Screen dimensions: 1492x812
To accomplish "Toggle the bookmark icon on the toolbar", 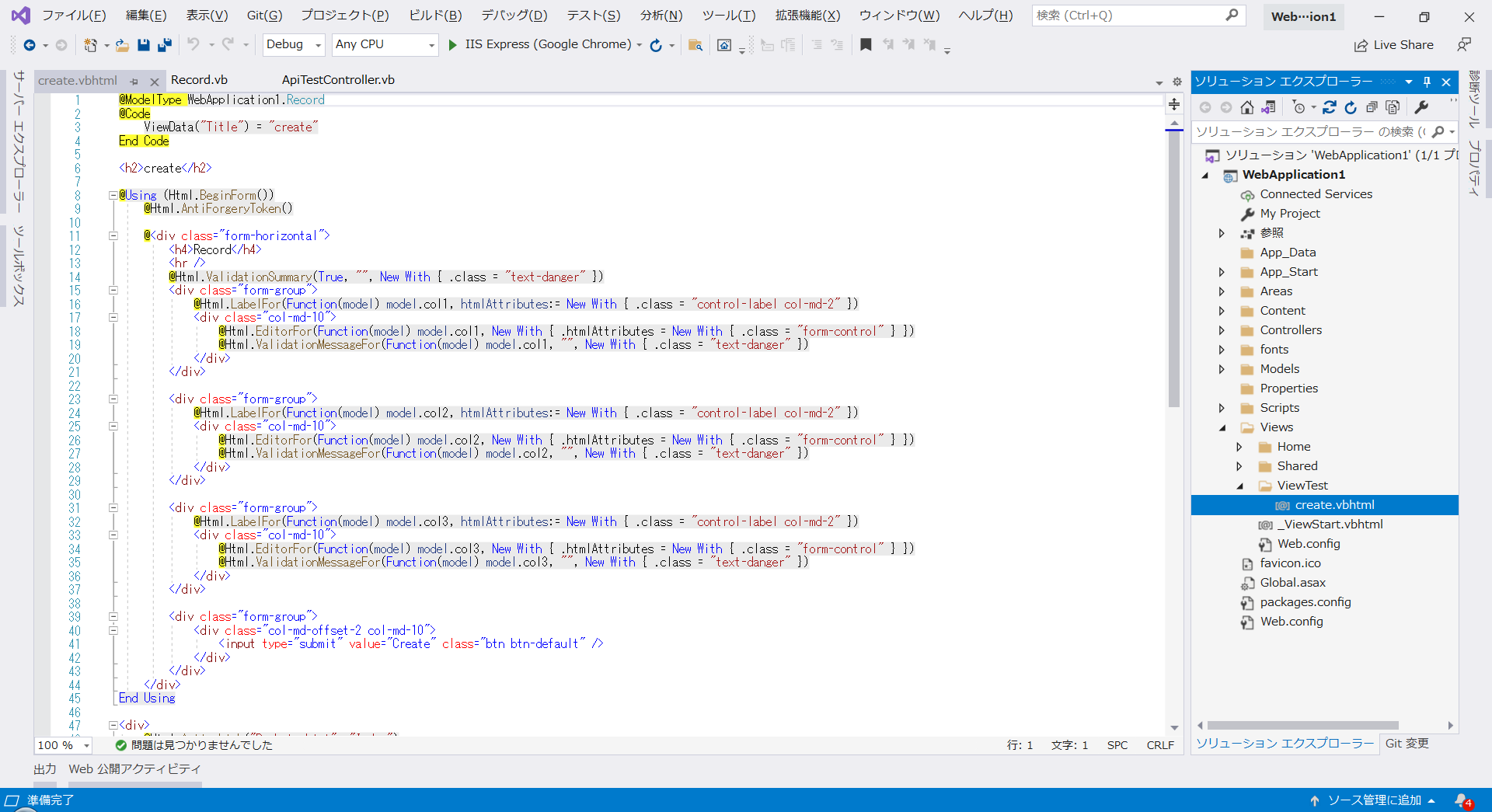I will pos(866,44).
